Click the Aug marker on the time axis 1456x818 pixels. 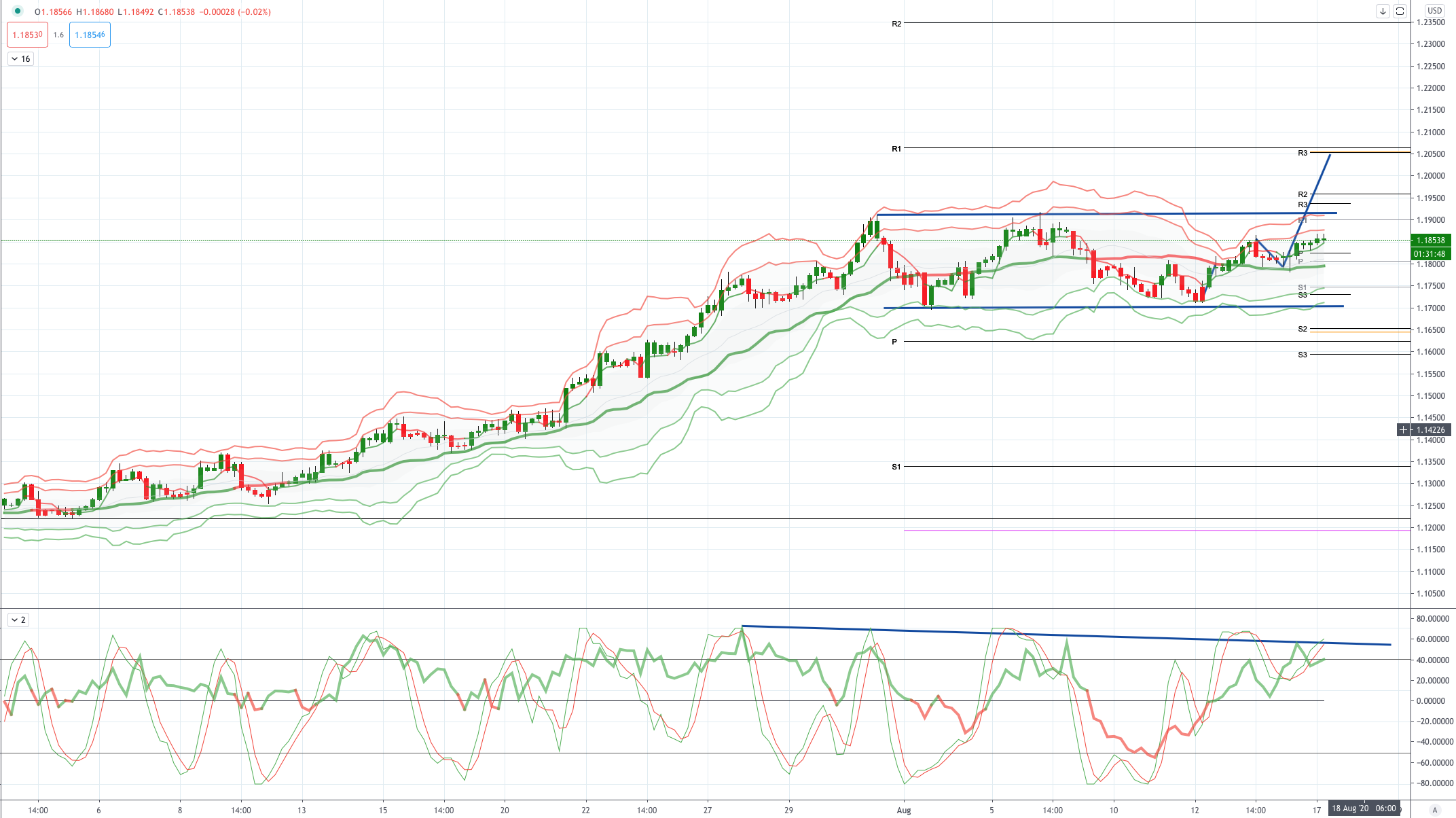tap(904, 810)
